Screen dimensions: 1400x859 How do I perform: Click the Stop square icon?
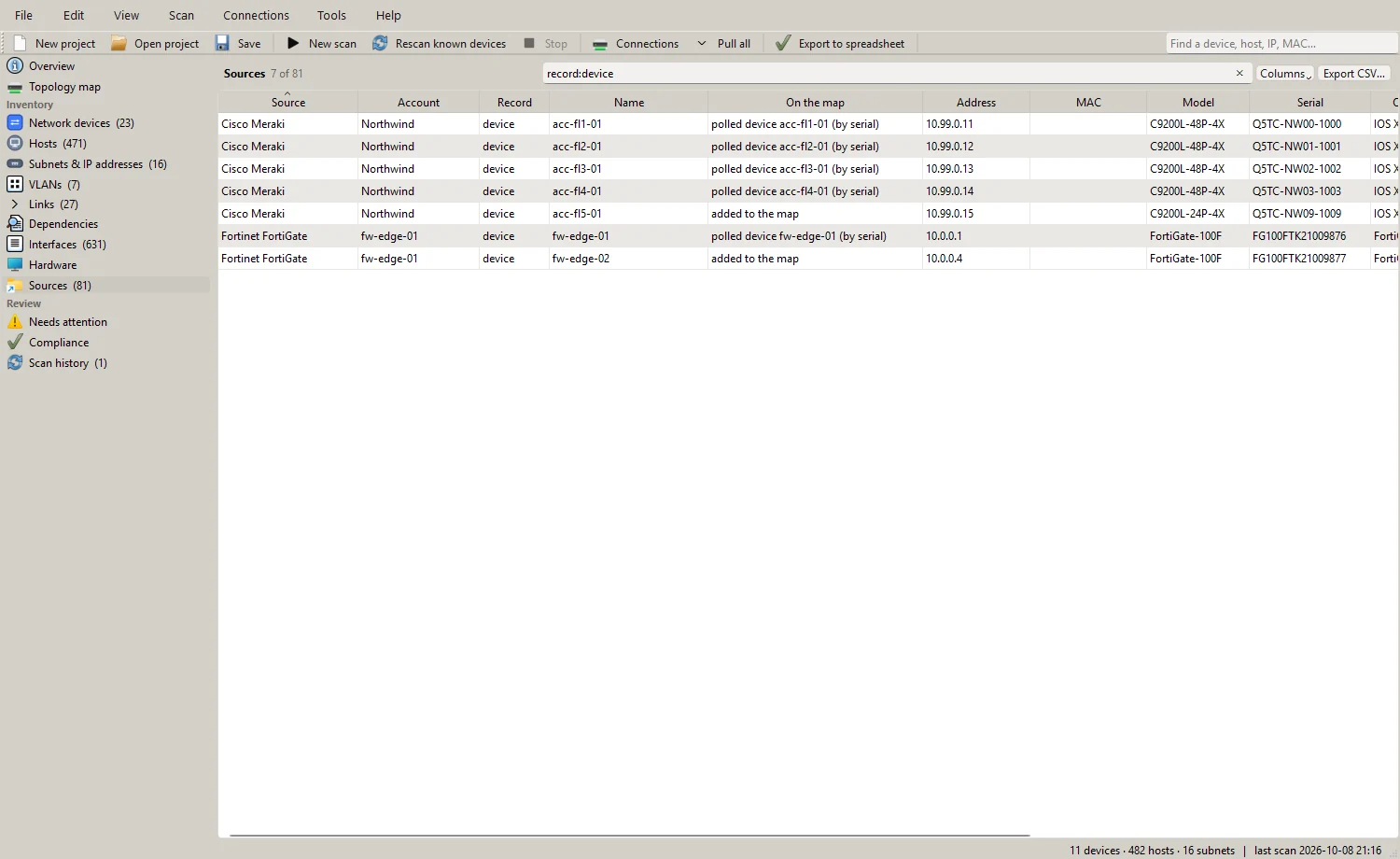point(529,43)
